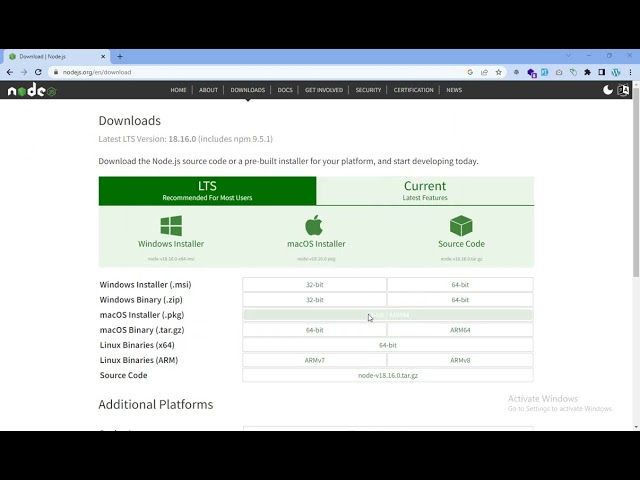The width and height of the screenshot is (640, 480).
Task: Click the share page icon in address bar
Action: (x=484, y=72)
